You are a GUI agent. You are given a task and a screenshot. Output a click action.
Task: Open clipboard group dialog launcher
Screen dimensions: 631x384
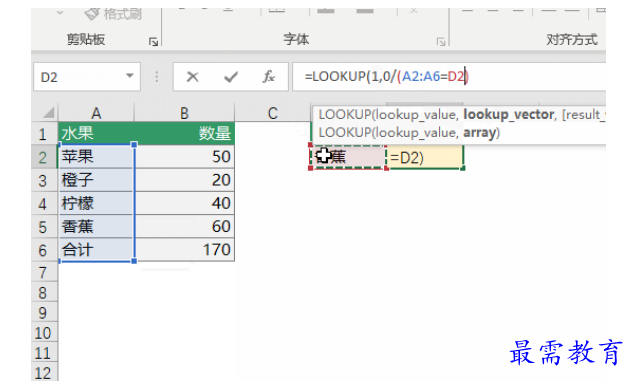pyautogui.click(x=153, y=41)
